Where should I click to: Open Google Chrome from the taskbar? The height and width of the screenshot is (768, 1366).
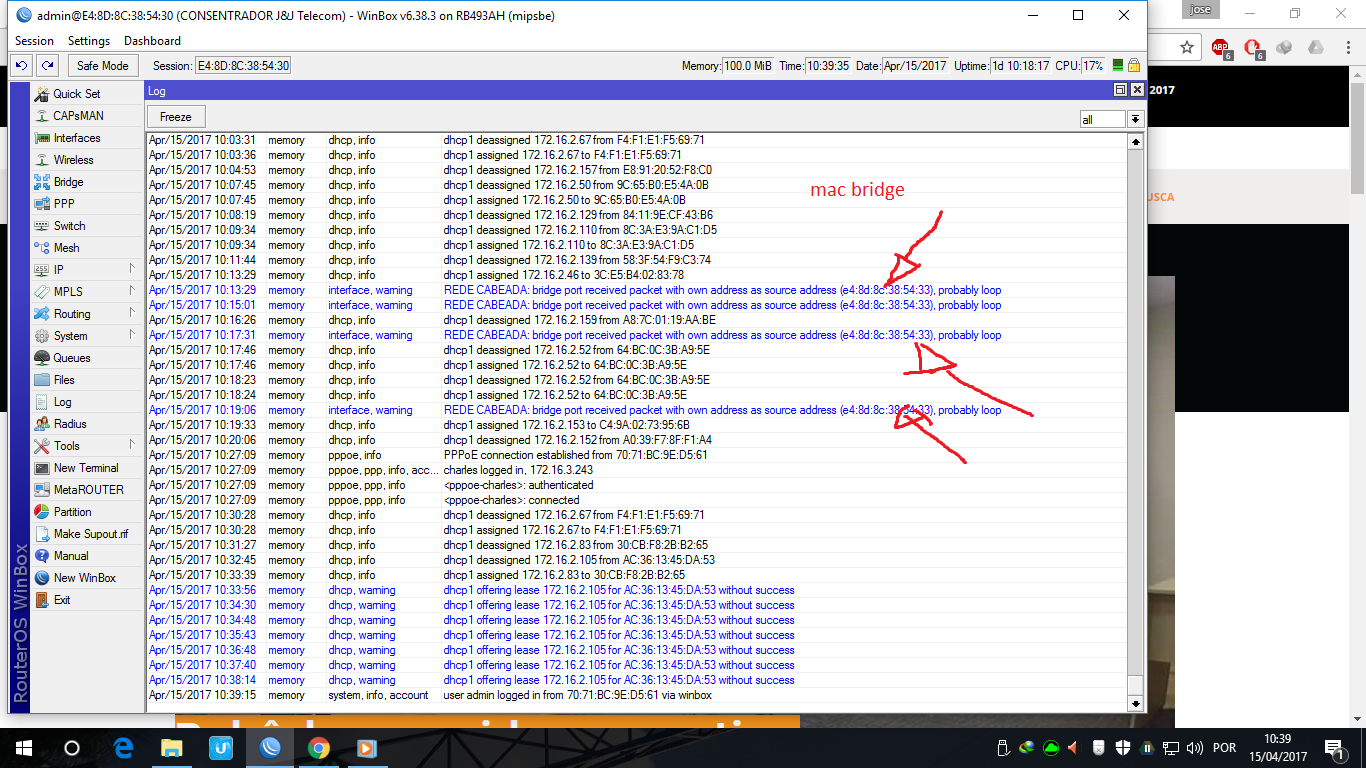(319, 748)
